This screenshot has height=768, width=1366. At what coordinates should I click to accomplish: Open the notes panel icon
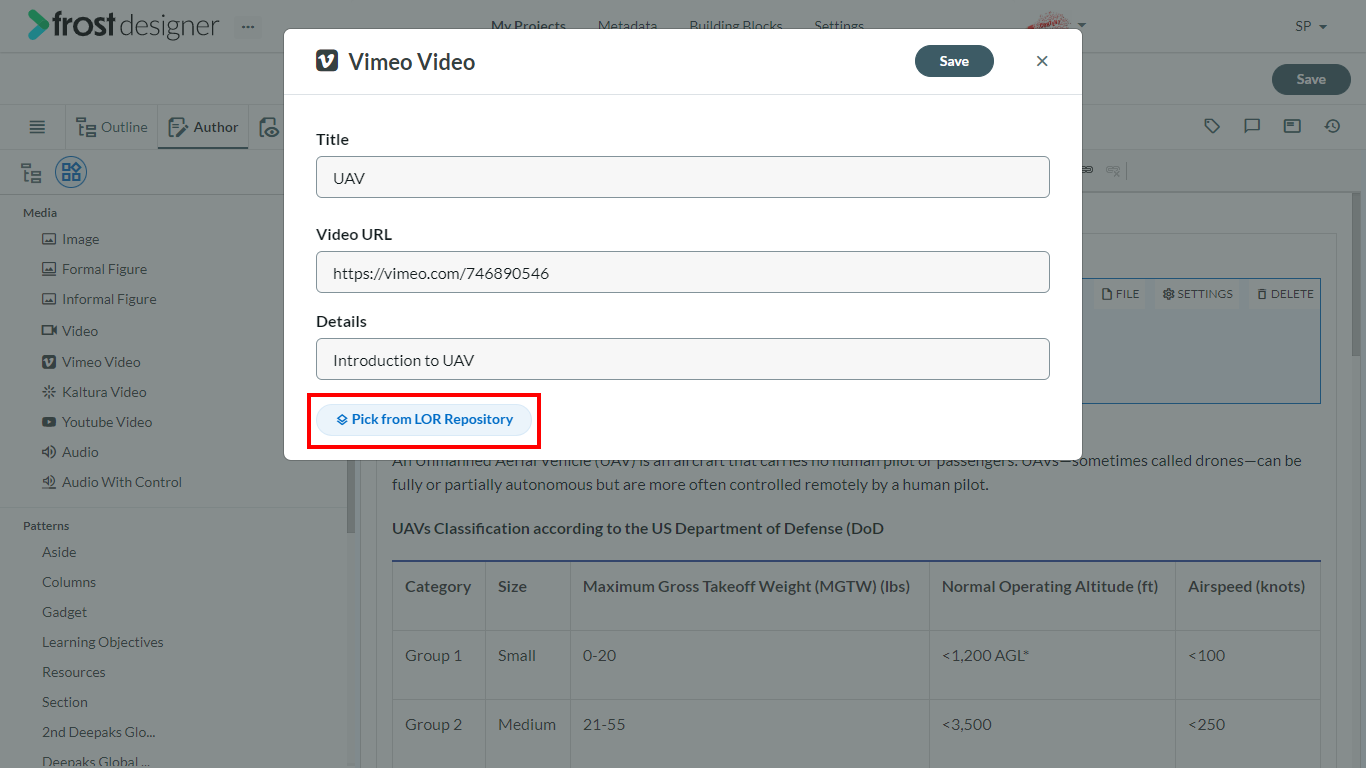coord(1292,126)
